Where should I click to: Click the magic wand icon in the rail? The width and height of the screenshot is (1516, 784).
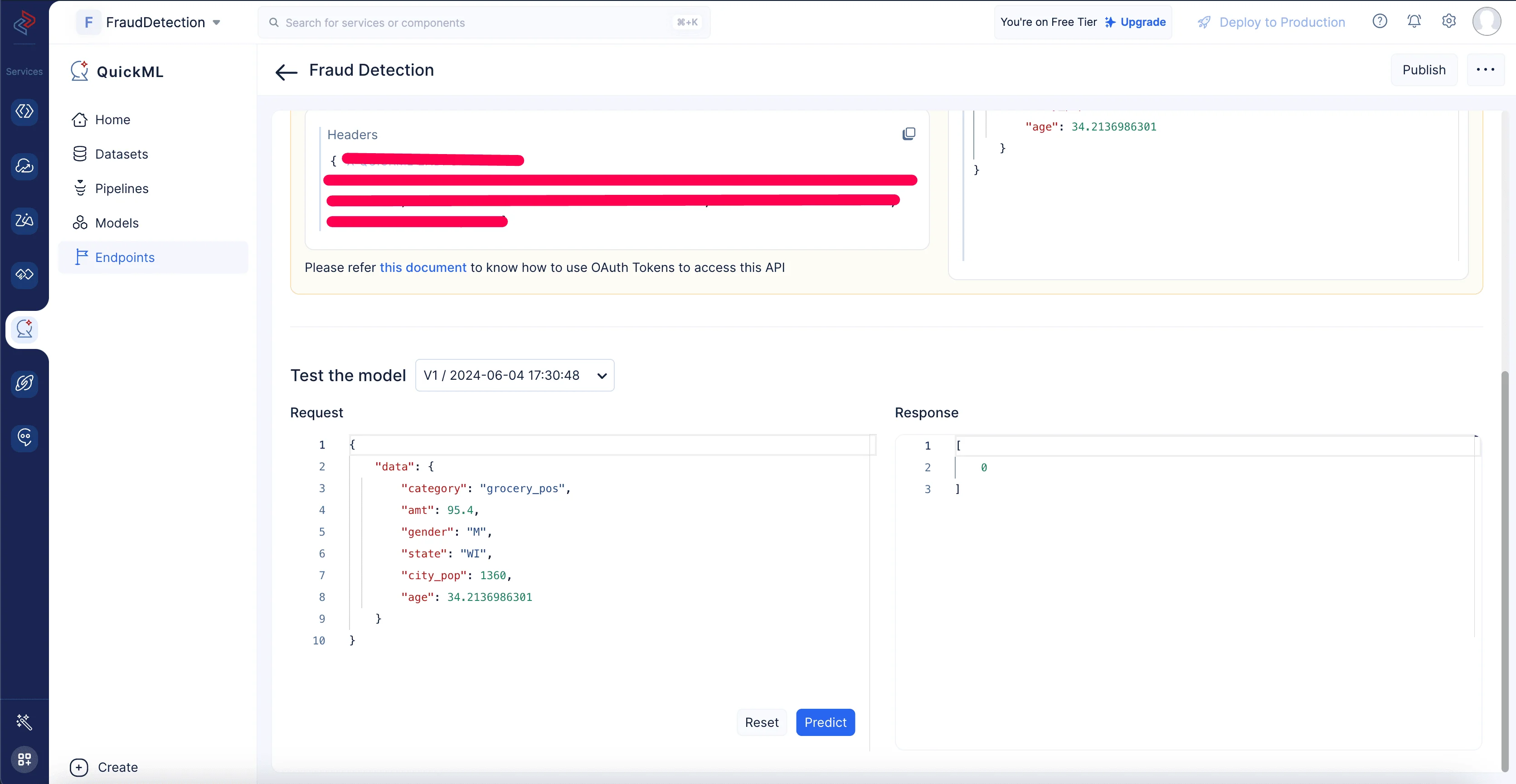pyautogui.click(x=24, y=721)
